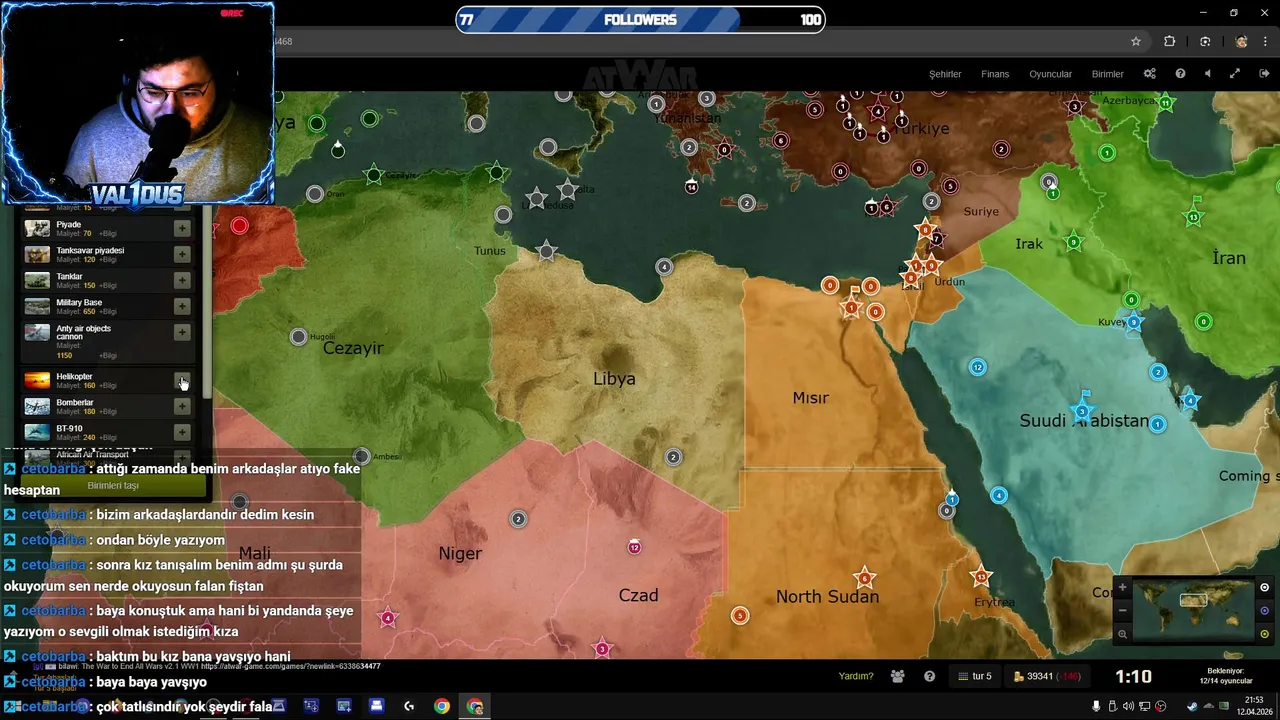
Task: Select the Piyade unit thumbnail
Action: click(x=37, y=228)
